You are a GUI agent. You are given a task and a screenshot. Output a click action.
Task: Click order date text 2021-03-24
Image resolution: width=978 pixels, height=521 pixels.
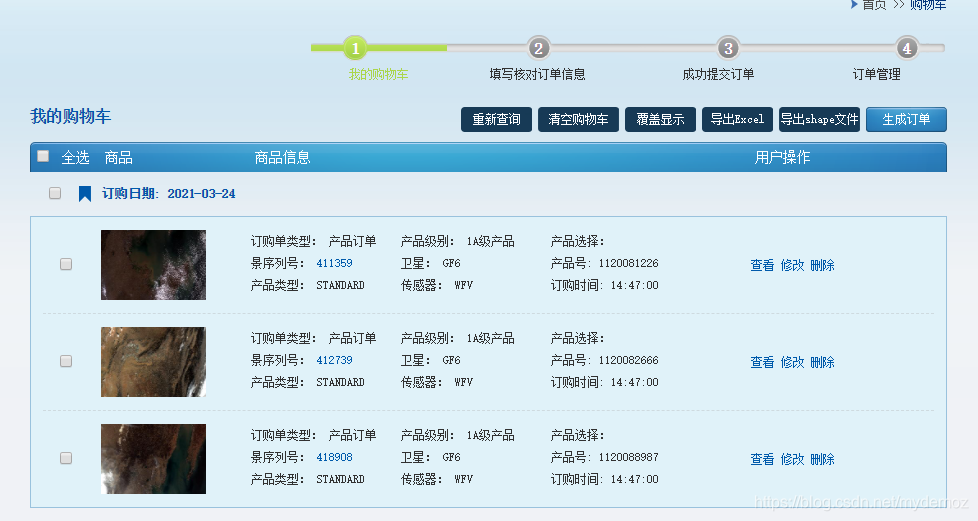pos(201,193)
